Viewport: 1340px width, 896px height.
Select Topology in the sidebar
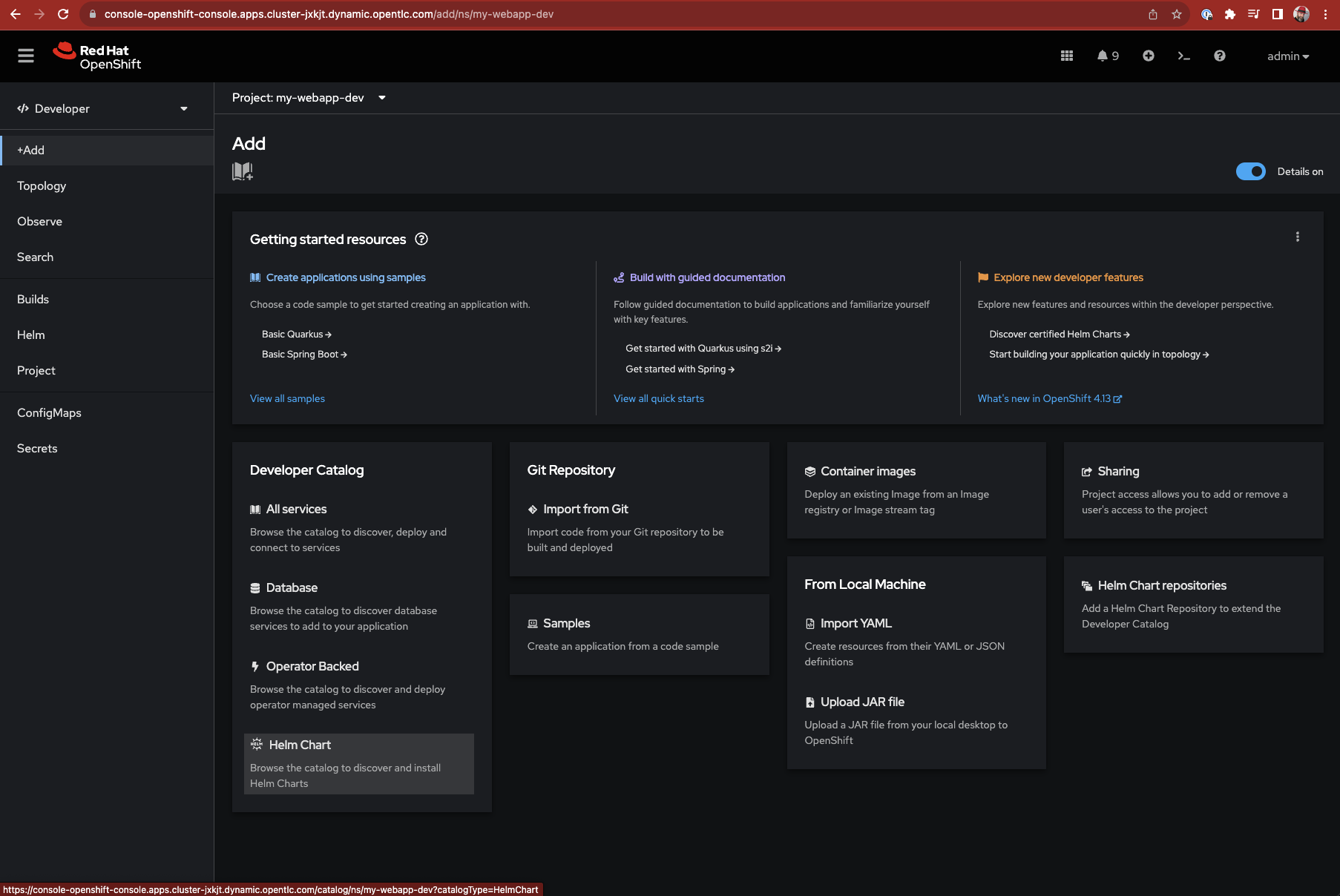coord(41,185)
